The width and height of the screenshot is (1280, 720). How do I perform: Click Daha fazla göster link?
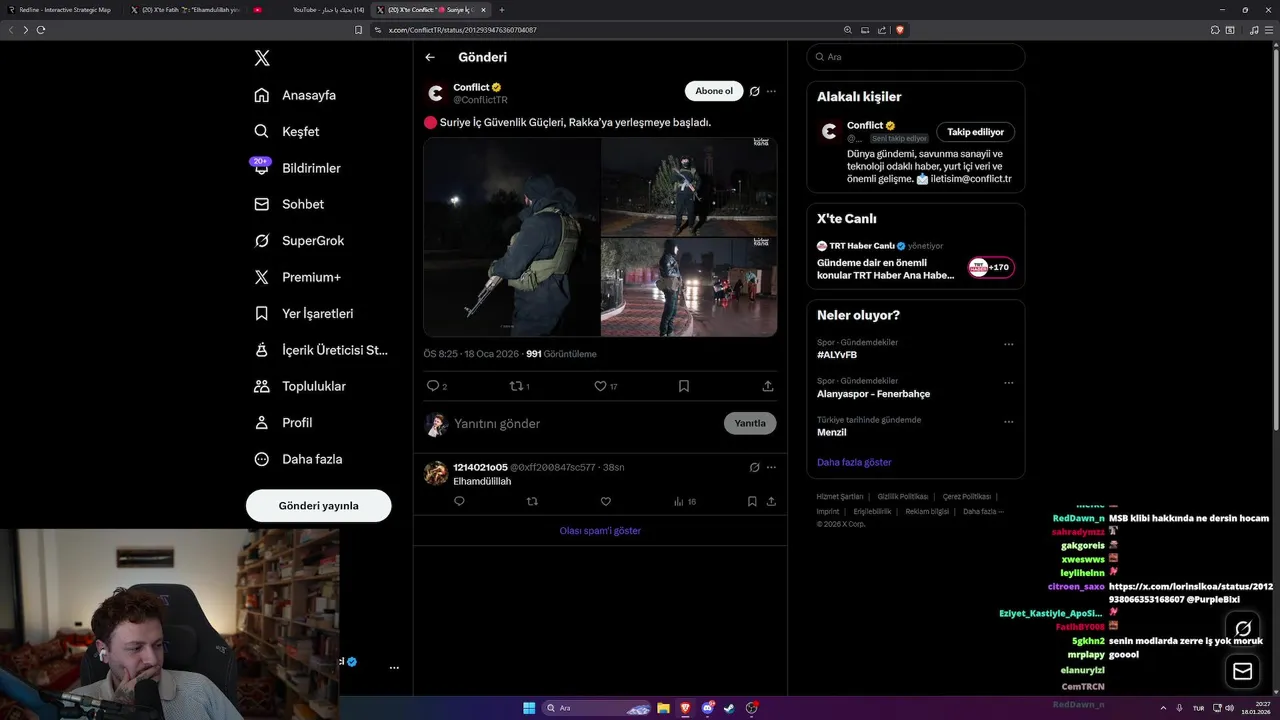pyautogui.click(x=854, y=462)
